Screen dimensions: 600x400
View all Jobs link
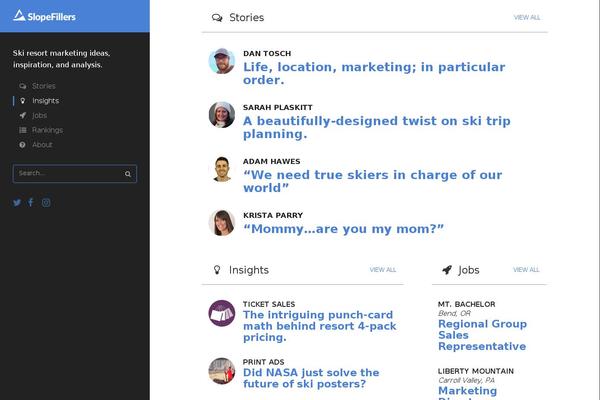coord(526,270)
